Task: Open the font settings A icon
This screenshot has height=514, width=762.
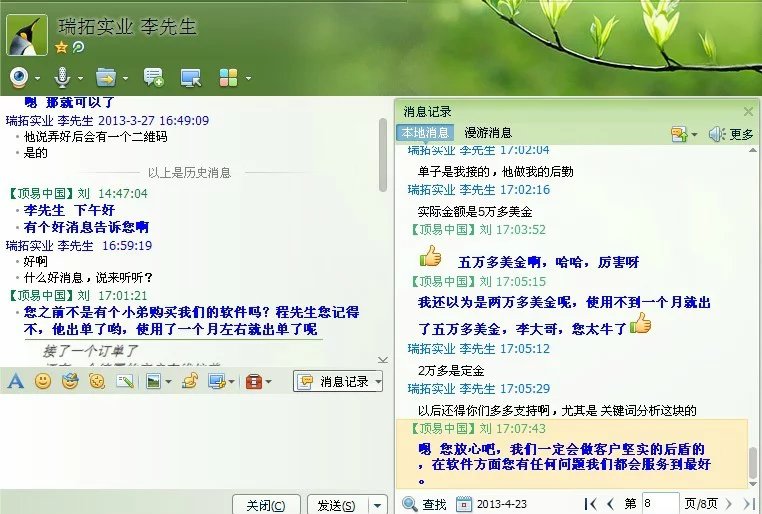Action: coord(16,381)
